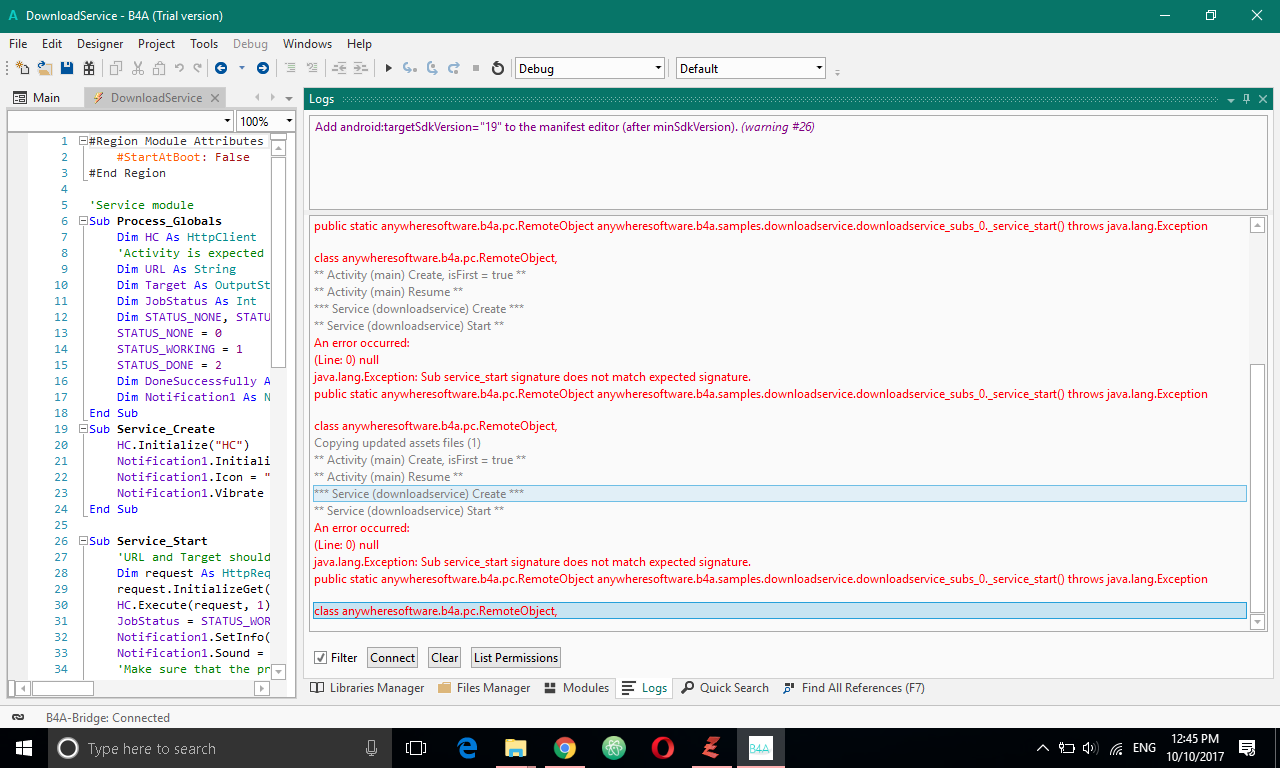
Task: Open Google Chrome from the taskbar
Action: pyautogui.click(x=565, y=748)
